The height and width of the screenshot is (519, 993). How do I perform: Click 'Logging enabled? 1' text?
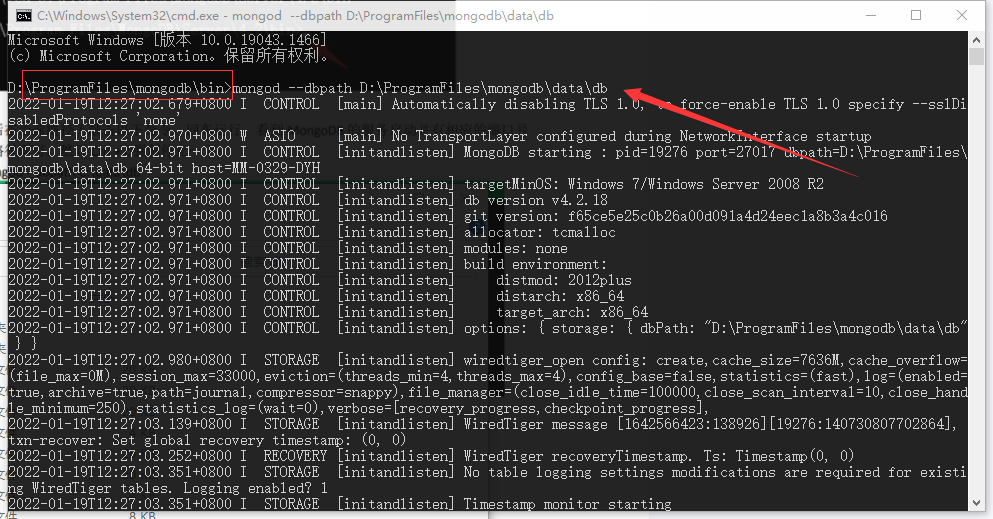click(x=255, y=488)
